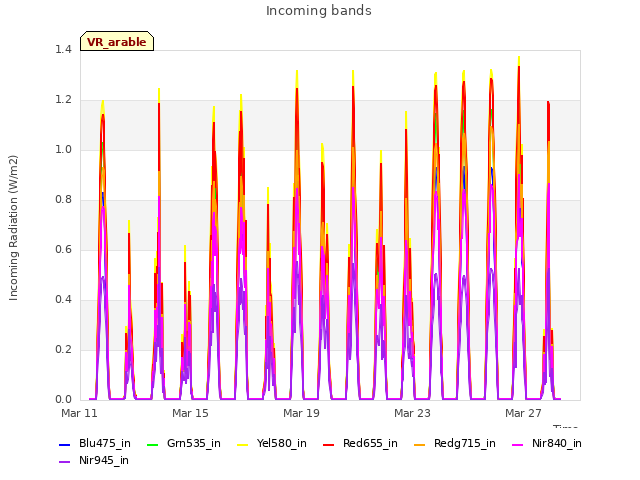This screenshot has height=480, width=640.
Task: Click the Redg715_in orange legend swatch
Action: coord(420,444)
